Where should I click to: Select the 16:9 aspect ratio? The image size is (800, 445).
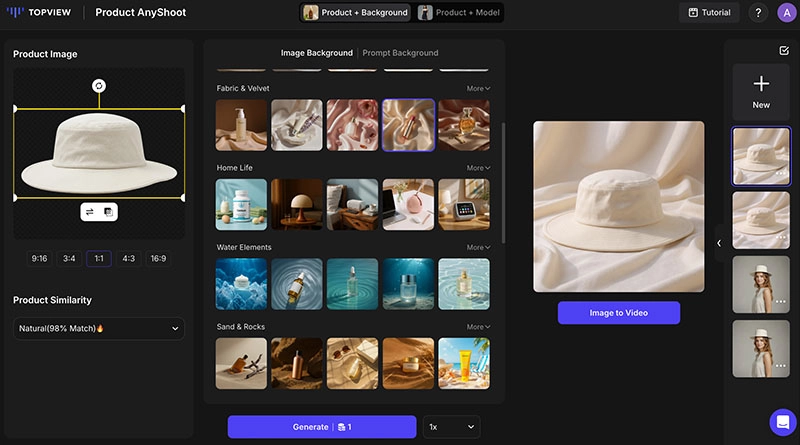[158, 258]
